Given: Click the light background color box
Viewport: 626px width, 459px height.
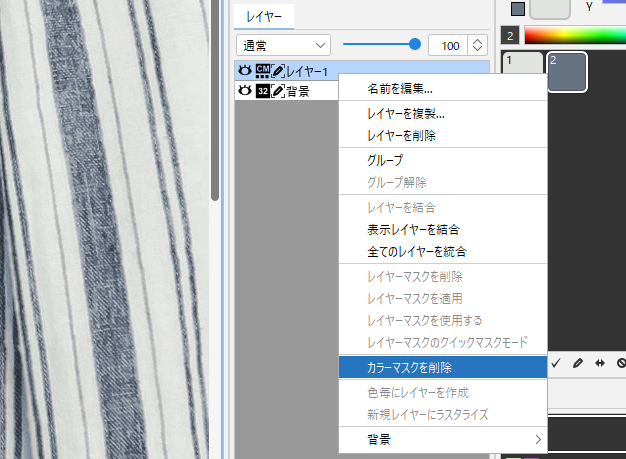Looking at the screenshot, I should (550, 9).
